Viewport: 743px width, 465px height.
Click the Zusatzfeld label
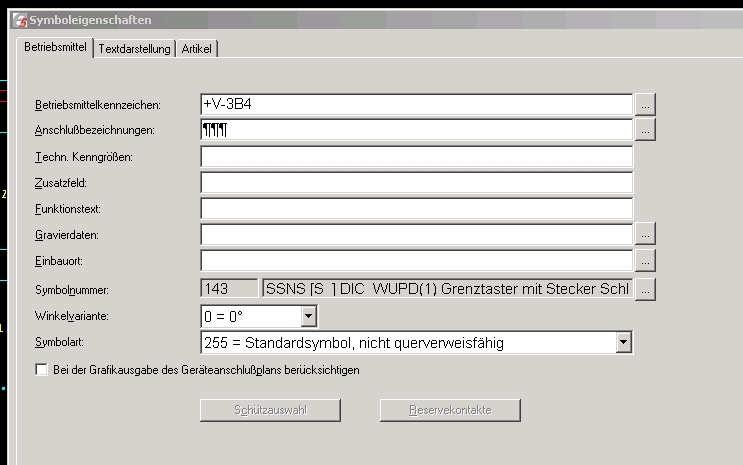point(61,183)
